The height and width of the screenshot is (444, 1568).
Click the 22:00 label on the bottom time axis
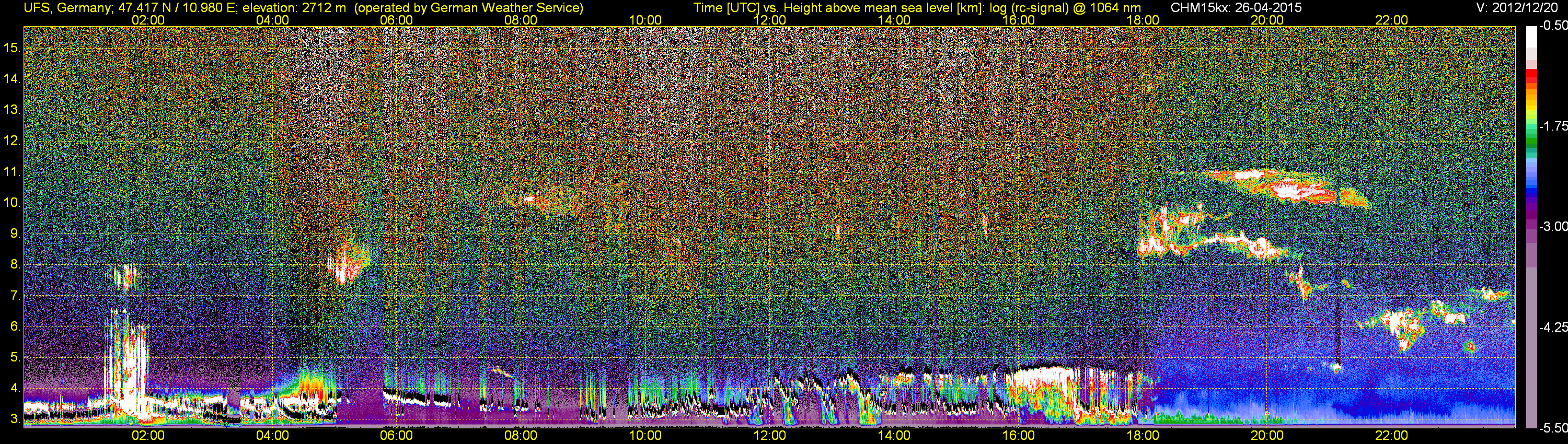tap(1391, 436)
